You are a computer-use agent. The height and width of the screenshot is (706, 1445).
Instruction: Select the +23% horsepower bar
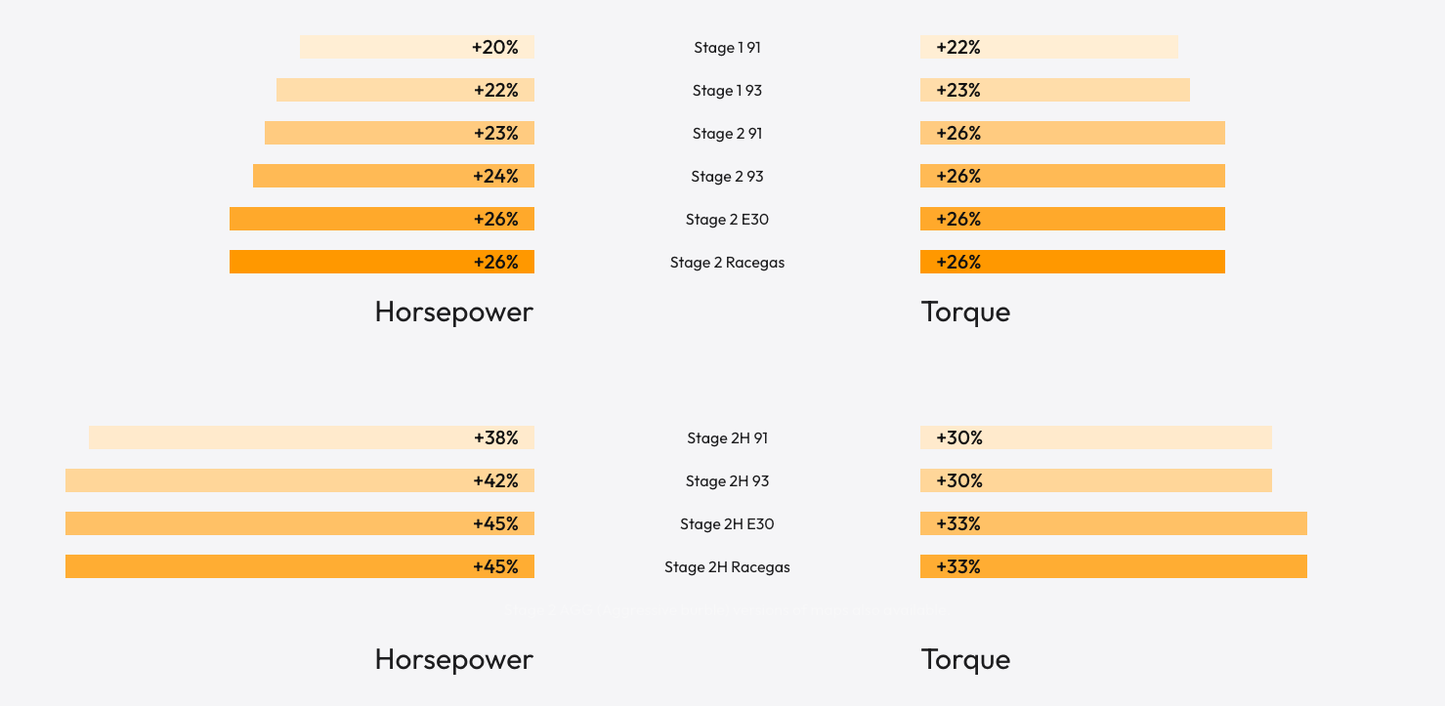[399, 133]
